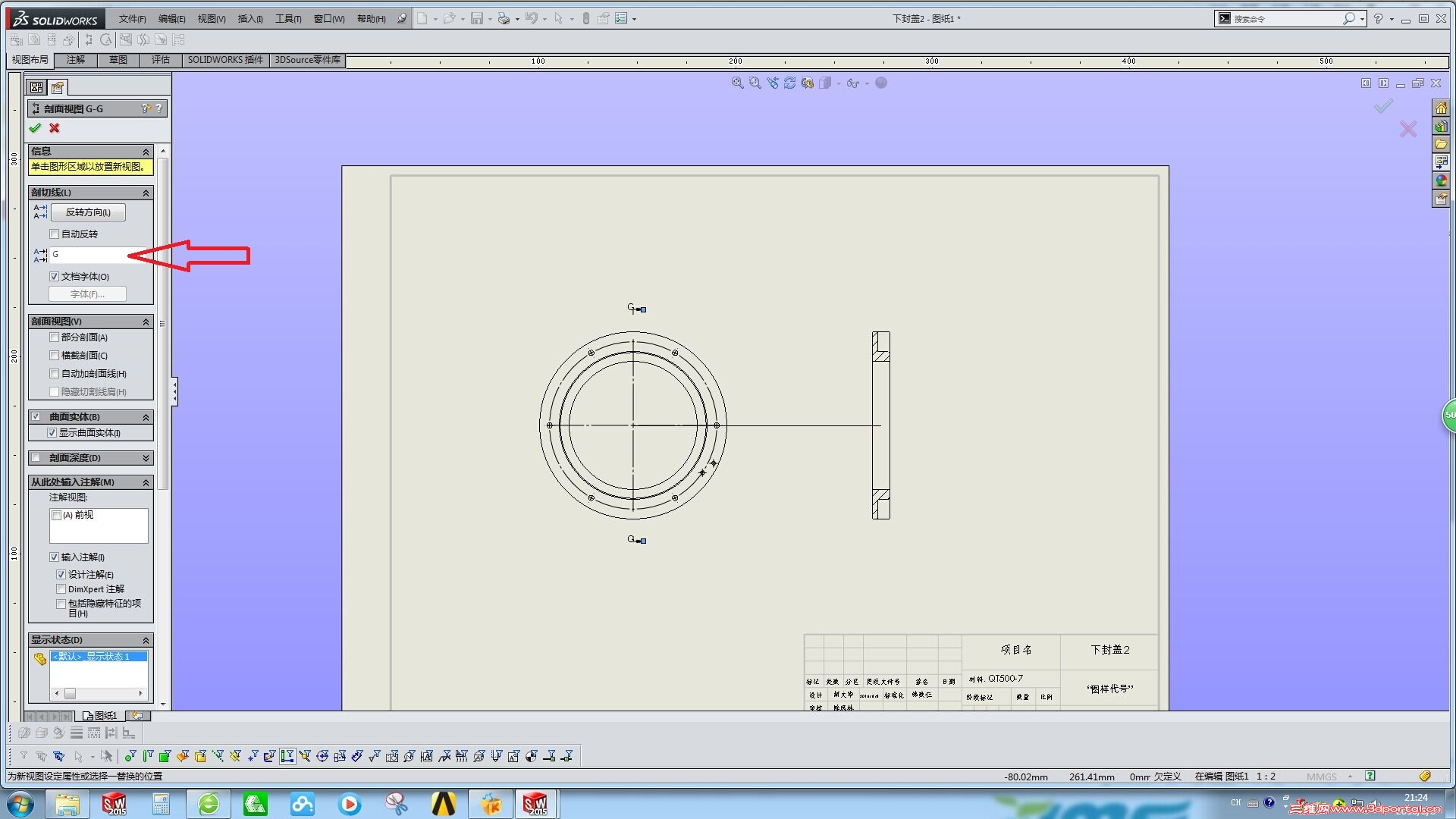
Task: Collapse the 显示状态 section
Action: [x=146, y=640]
